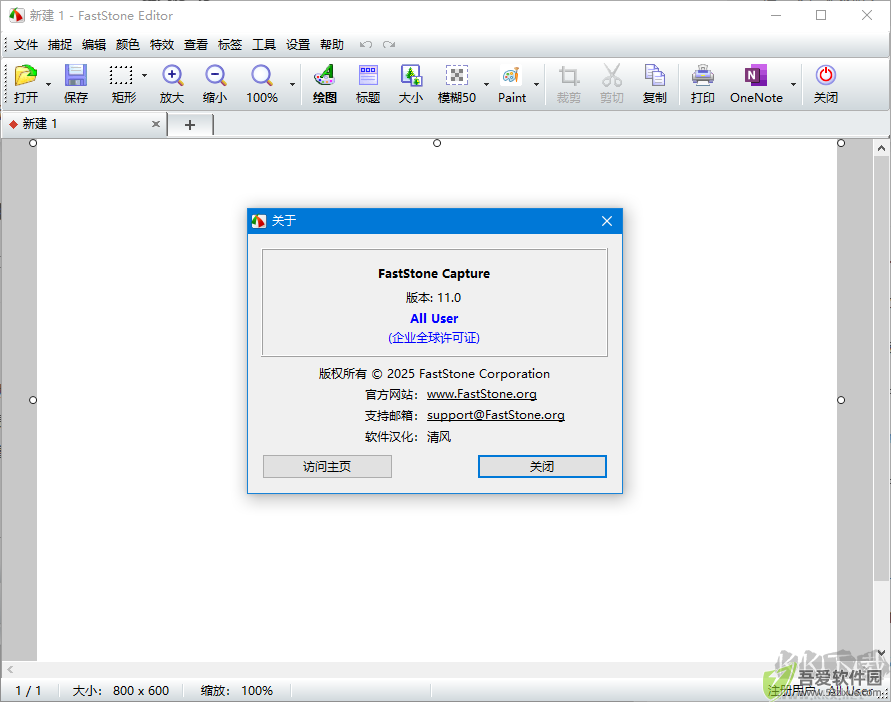Click the 剪切 scissors icon
891x702 pixels.
point(611,84)
